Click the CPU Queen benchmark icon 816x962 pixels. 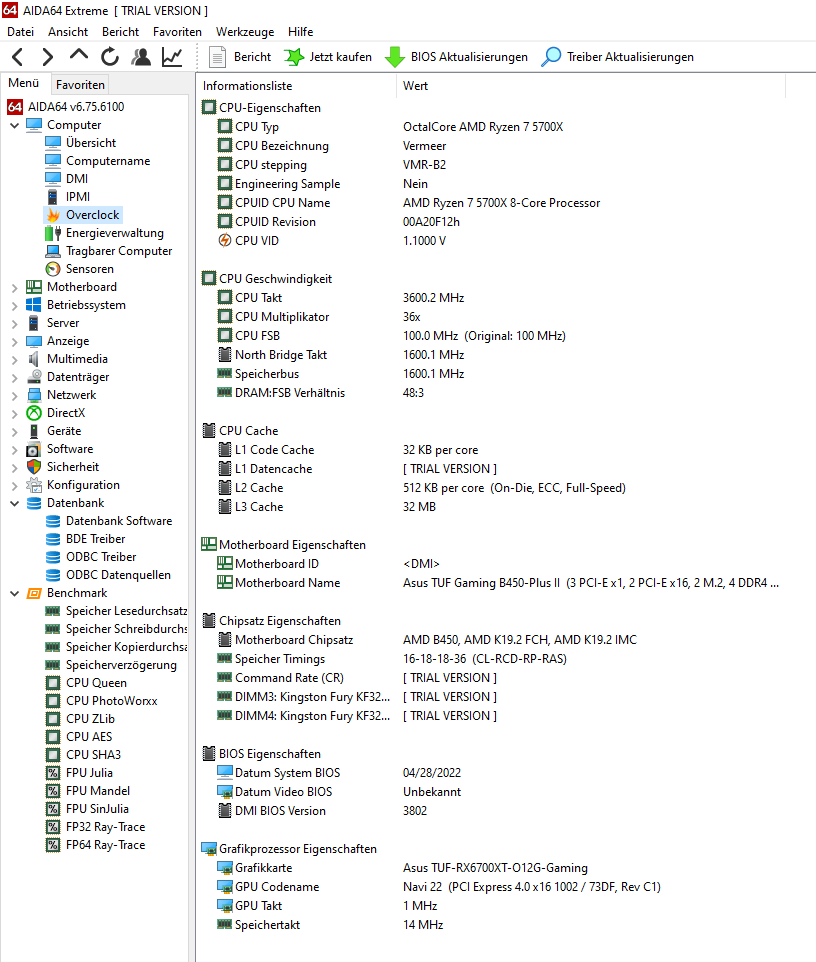tap(53, 683)
